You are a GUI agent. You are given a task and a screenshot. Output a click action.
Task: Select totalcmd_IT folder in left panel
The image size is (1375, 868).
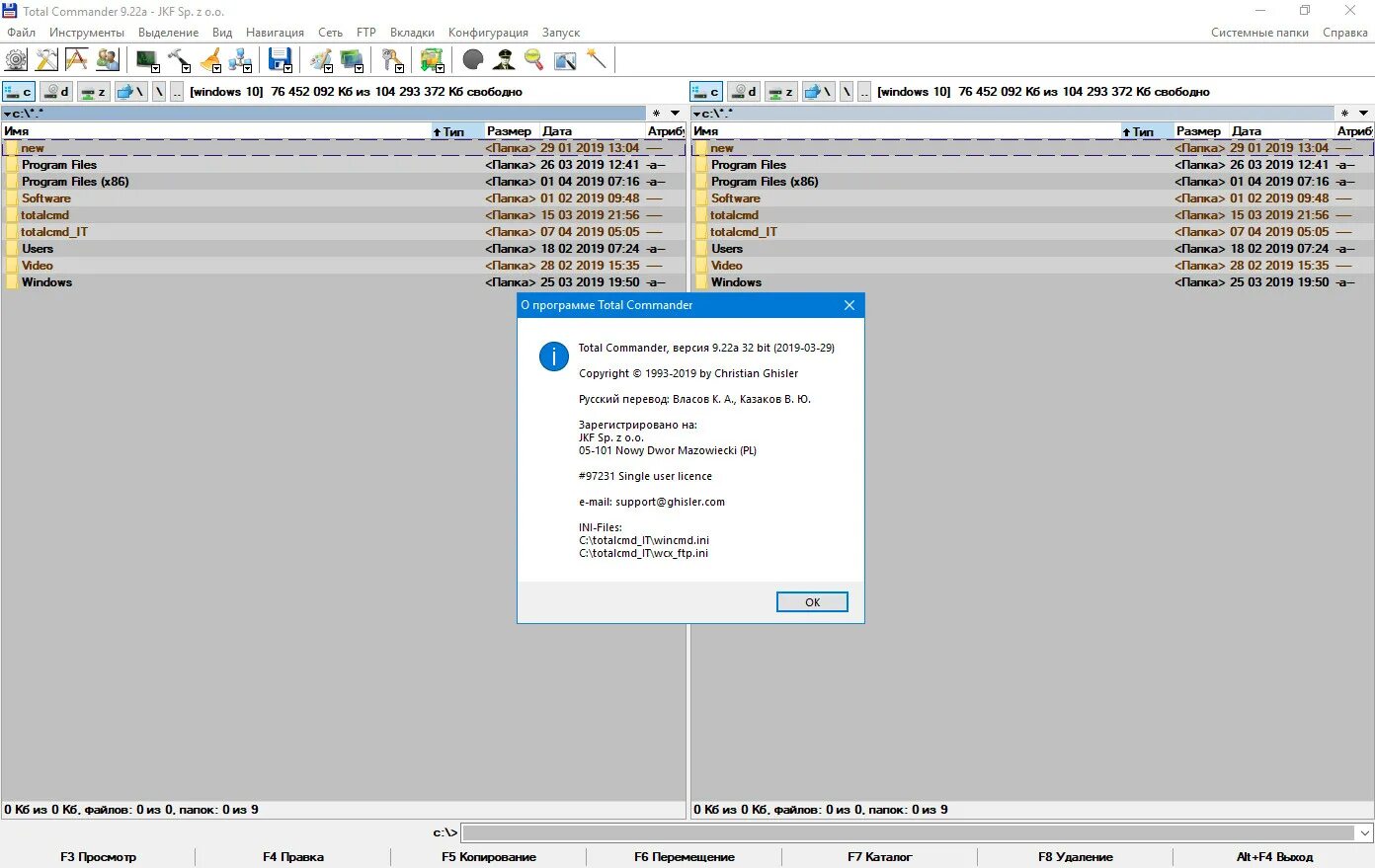click(343, 232)
